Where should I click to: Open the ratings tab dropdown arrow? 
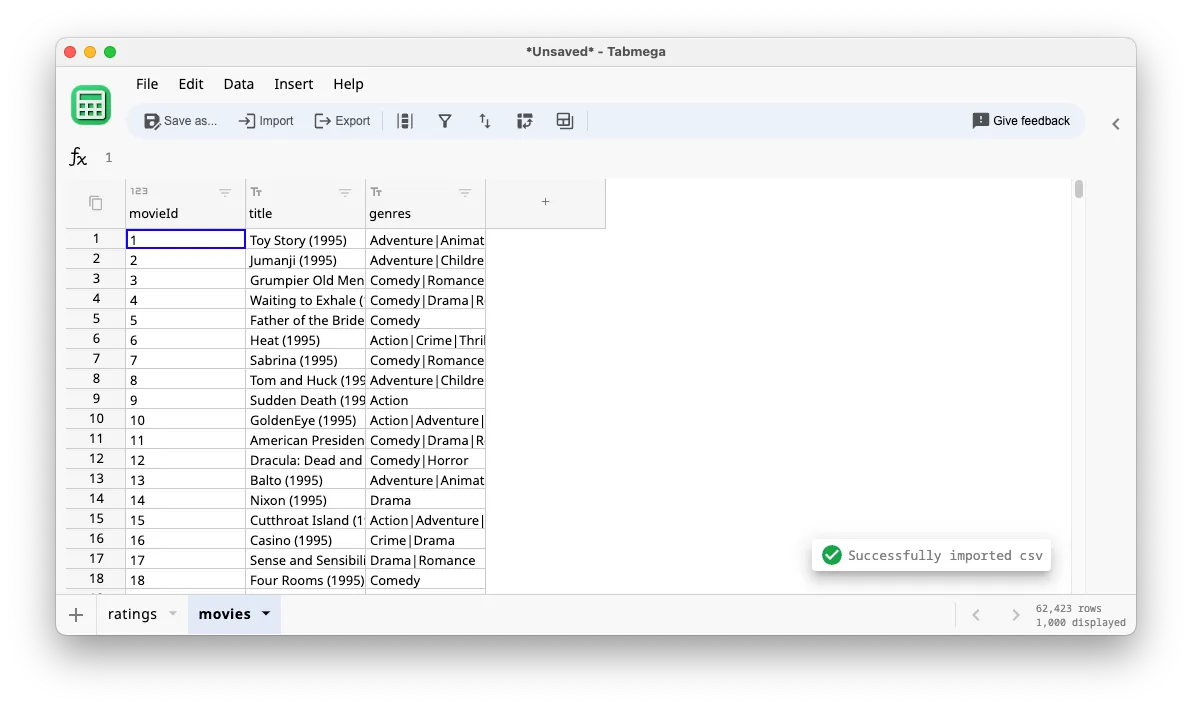(x=172, y=614)
